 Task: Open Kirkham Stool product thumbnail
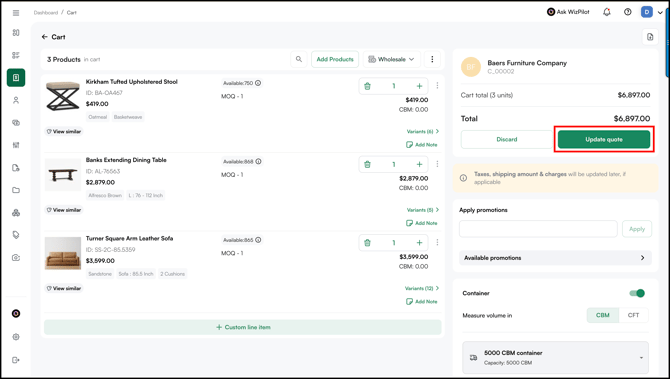pos(63,96)
